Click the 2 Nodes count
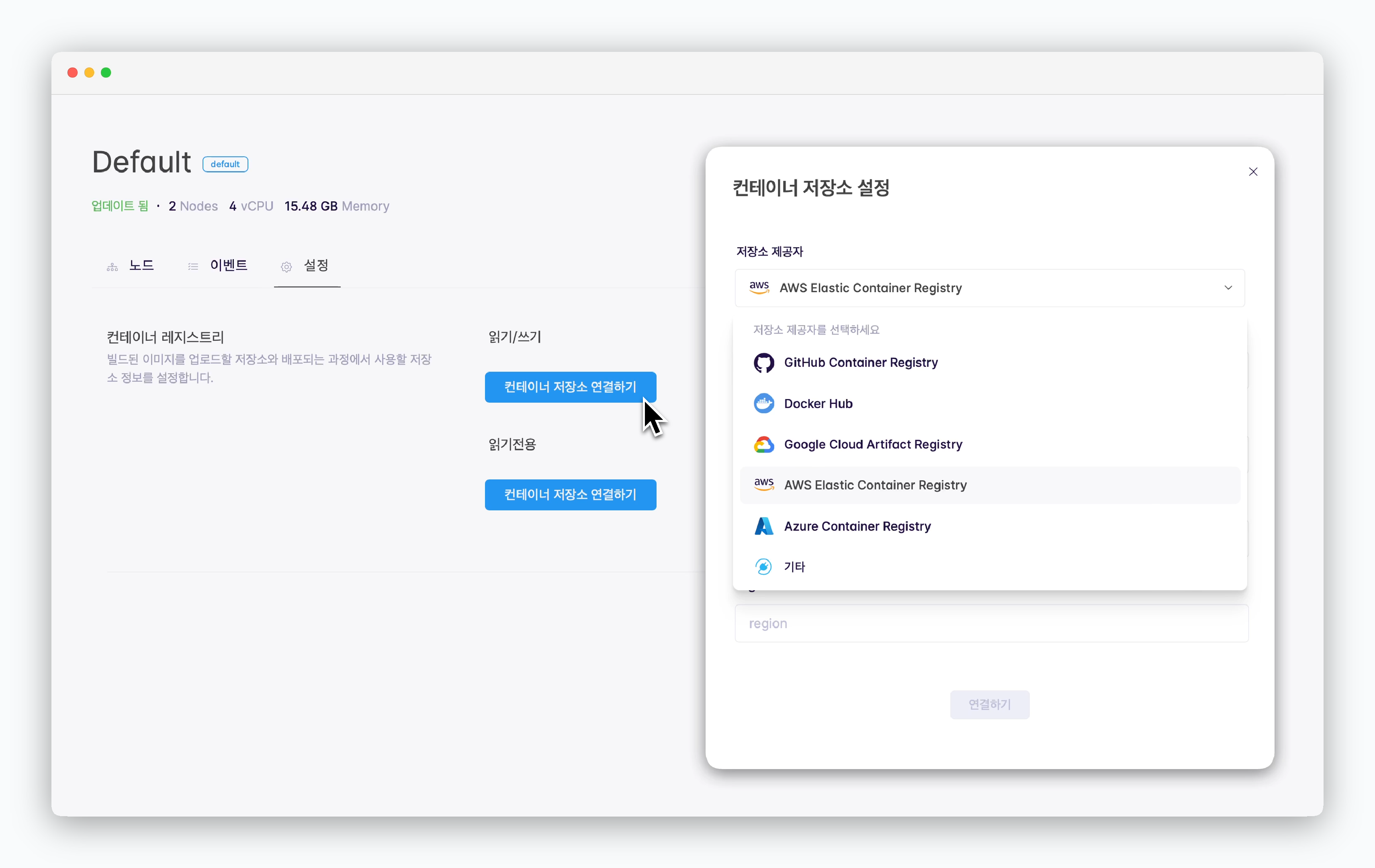Viewport: 1375px width, 868px height. pyautogui.click(x=193, y=206)
